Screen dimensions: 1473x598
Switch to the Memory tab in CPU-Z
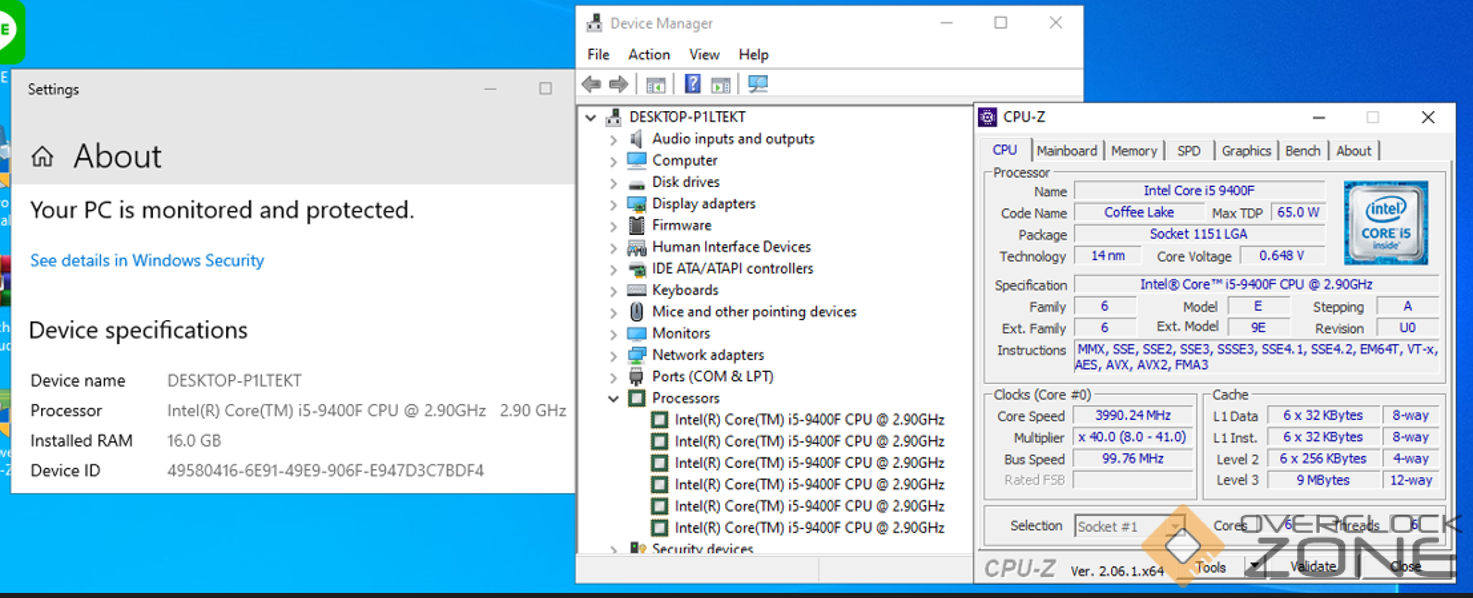pyautogui.click(x=1133, y=151)
